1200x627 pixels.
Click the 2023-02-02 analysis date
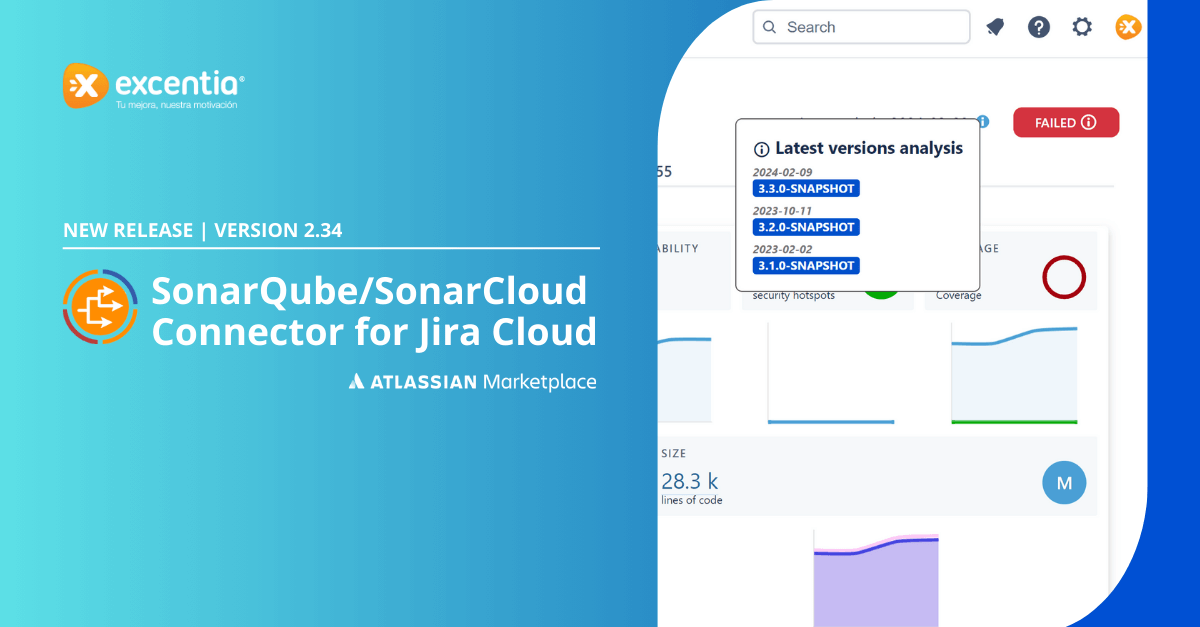782,250
